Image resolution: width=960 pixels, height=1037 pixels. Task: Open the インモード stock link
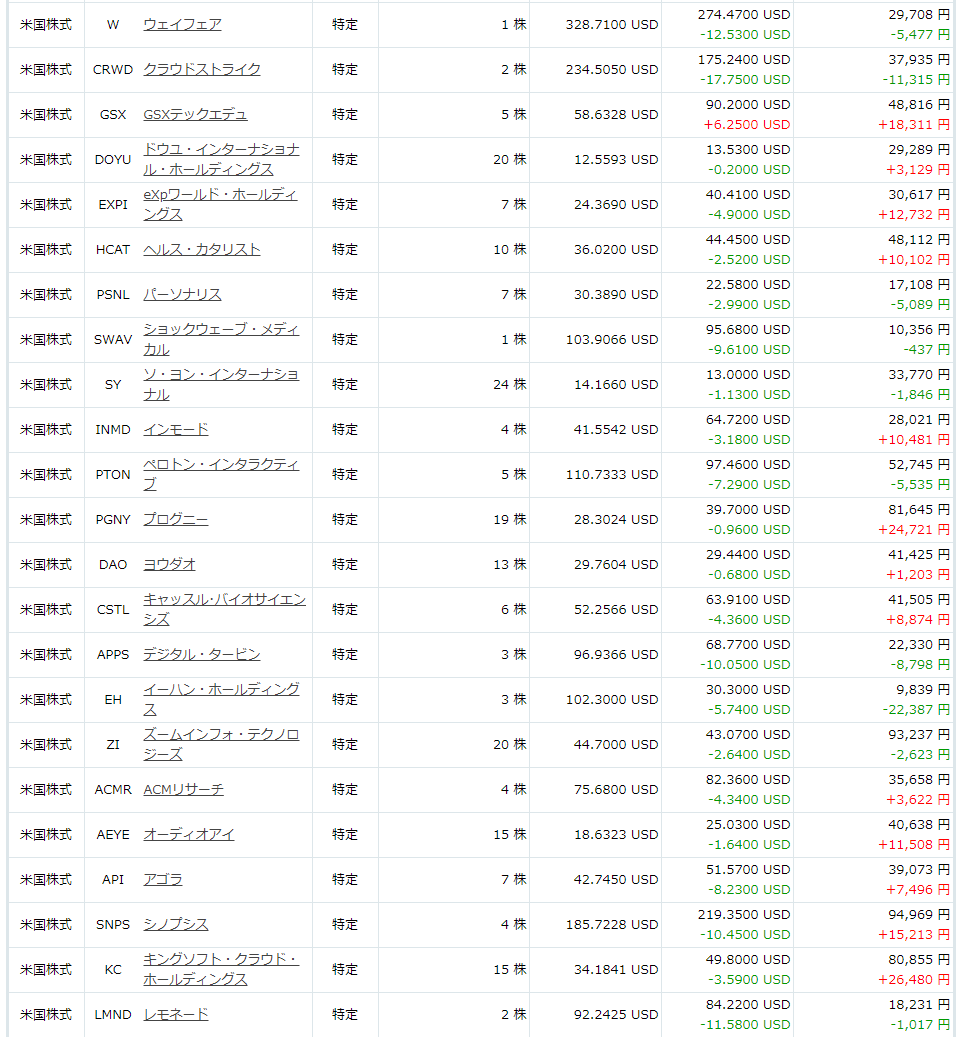[176, 429]
